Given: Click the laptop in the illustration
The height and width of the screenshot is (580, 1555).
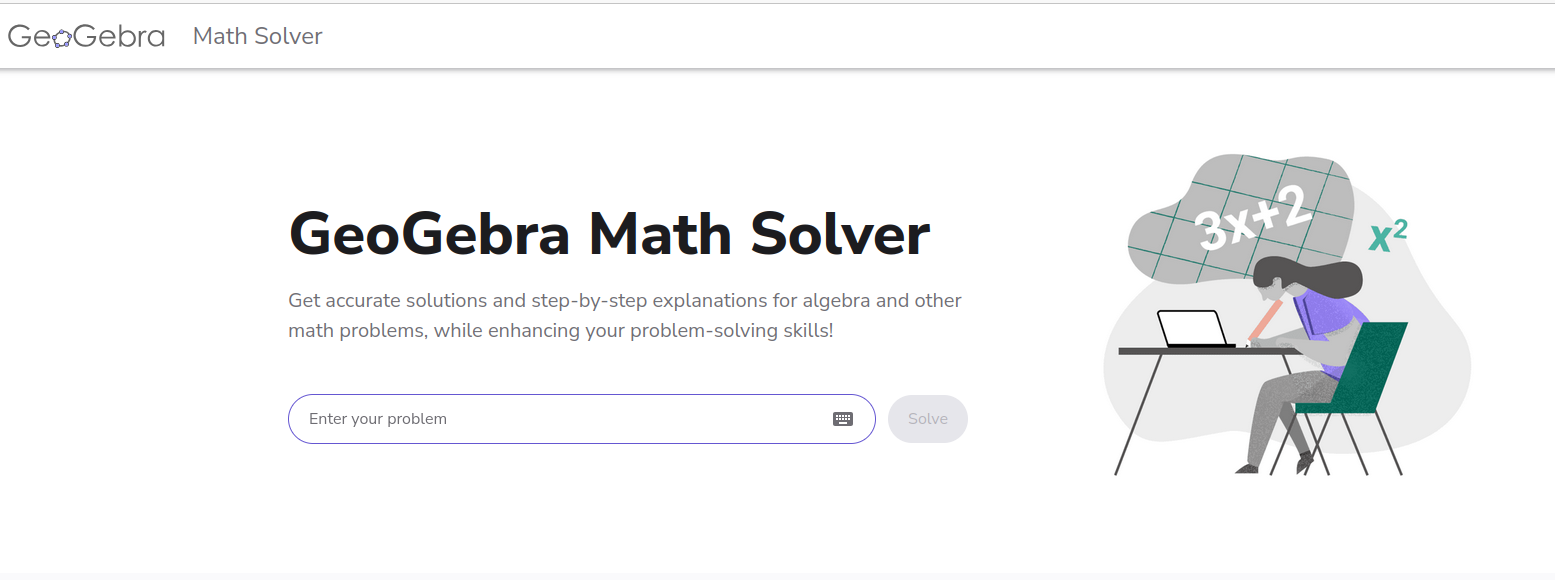Looking at the screenshot, I should click(1192, 329).
